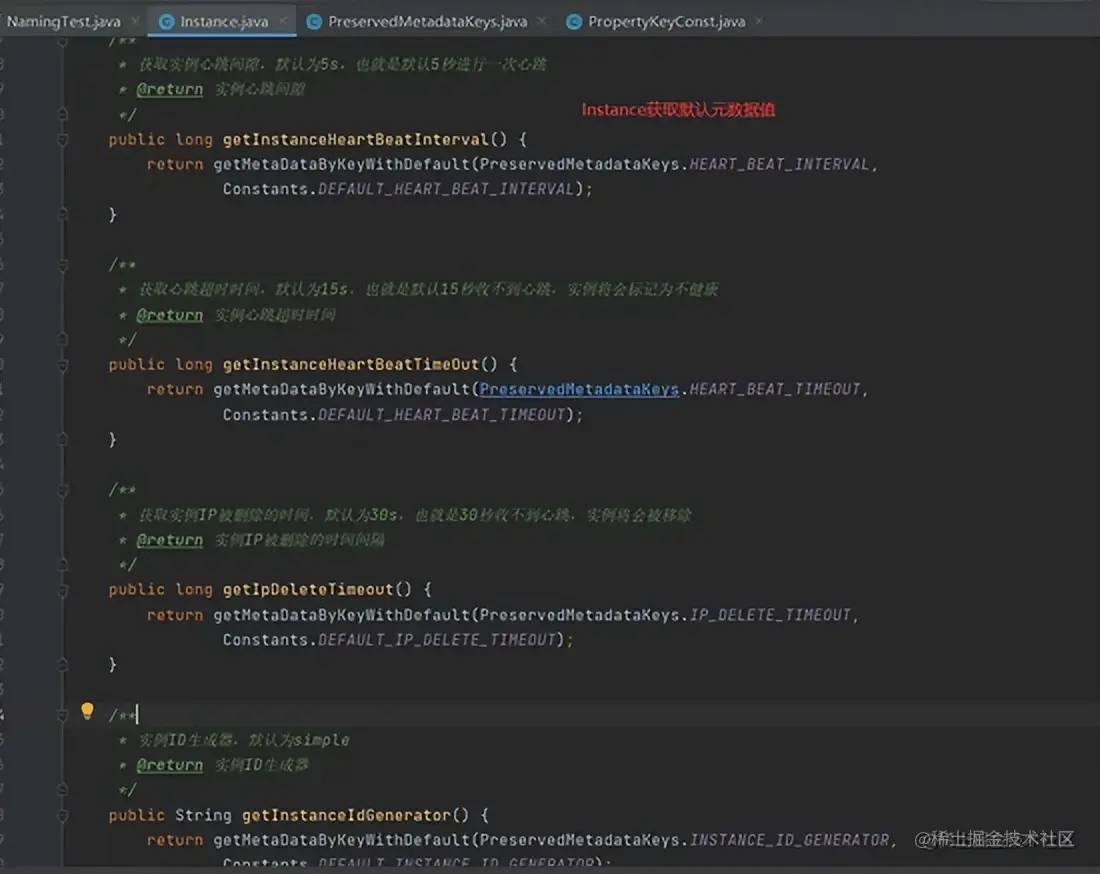The height and width of the screenshot is (874, 1100).
Task: Close the Instance.java tab
Action: coord(282,21)
